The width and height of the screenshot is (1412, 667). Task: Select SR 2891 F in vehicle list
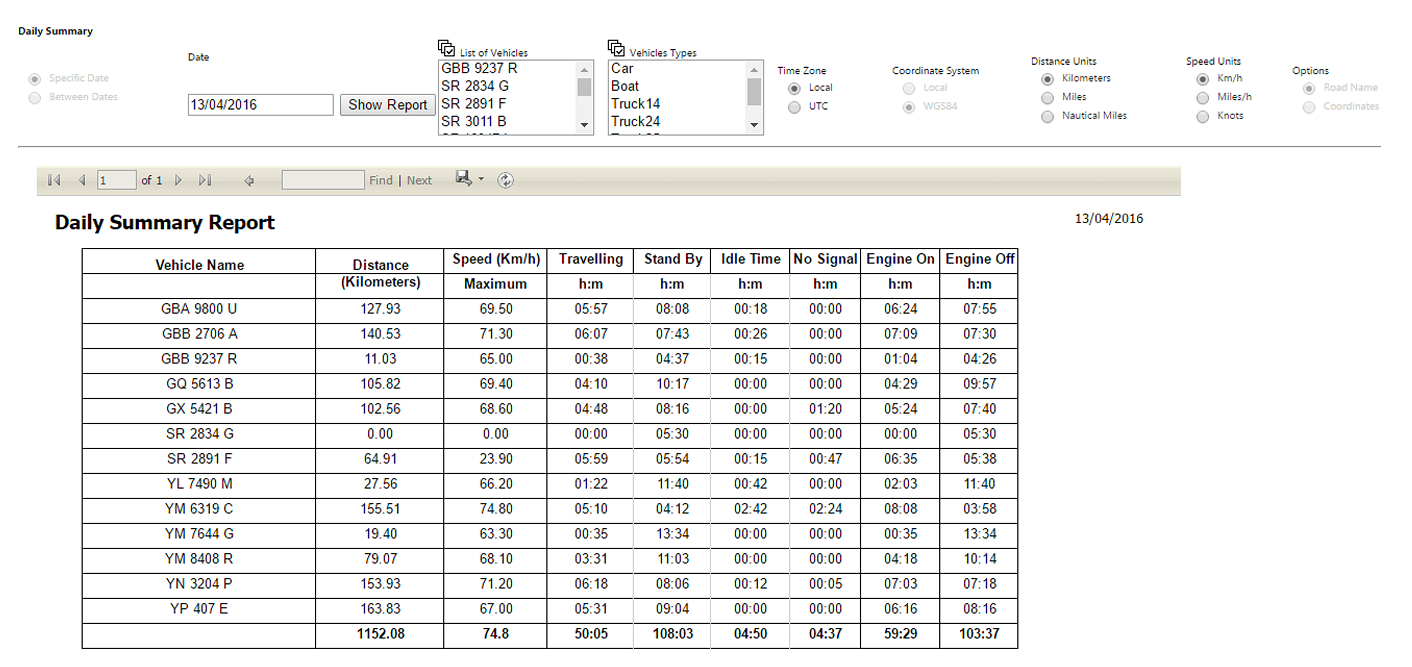[475, 104]
